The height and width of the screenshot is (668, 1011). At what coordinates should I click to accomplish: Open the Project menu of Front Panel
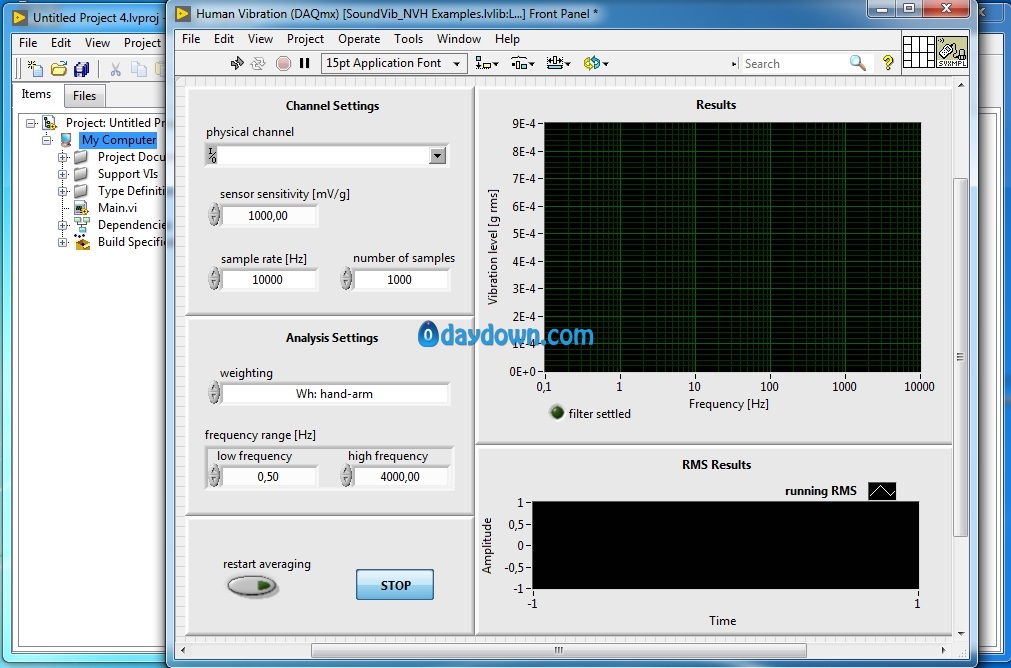coord(306,39)
